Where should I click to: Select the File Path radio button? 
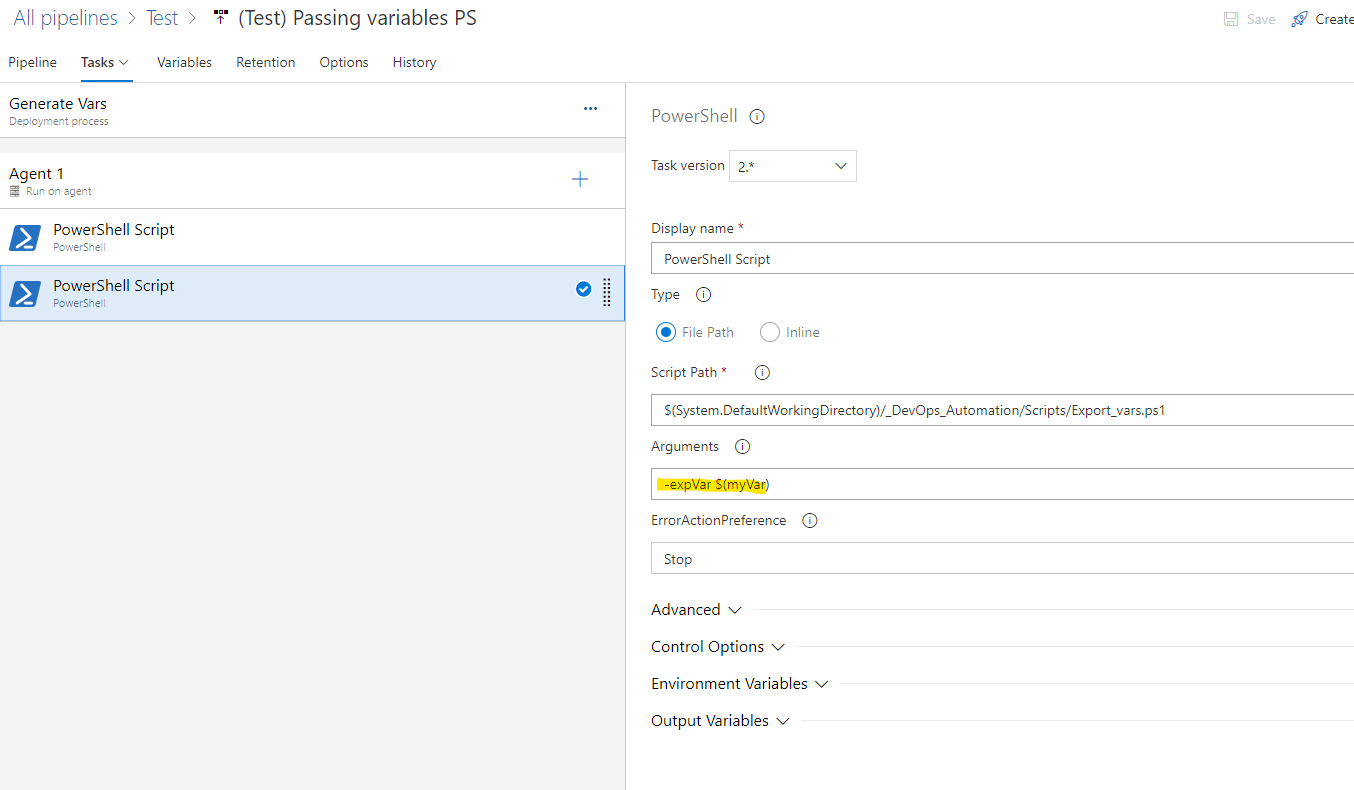click(x=666, y=332)
